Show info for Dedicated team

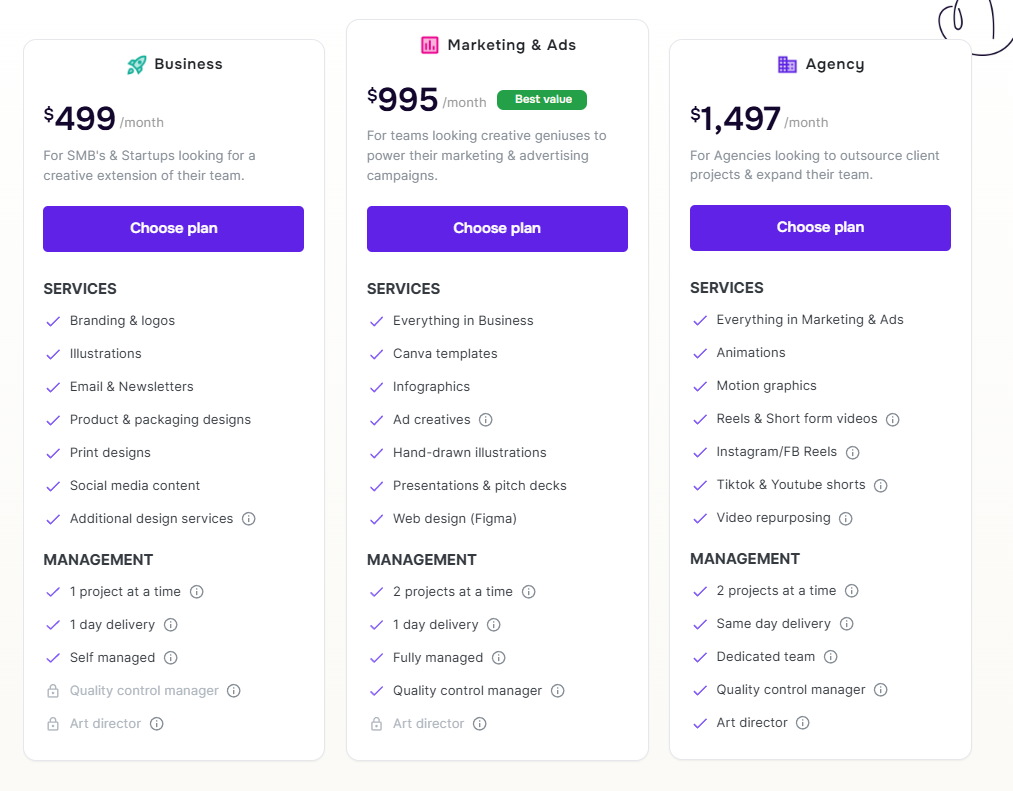pyautogui.click(x=831, y=657)
